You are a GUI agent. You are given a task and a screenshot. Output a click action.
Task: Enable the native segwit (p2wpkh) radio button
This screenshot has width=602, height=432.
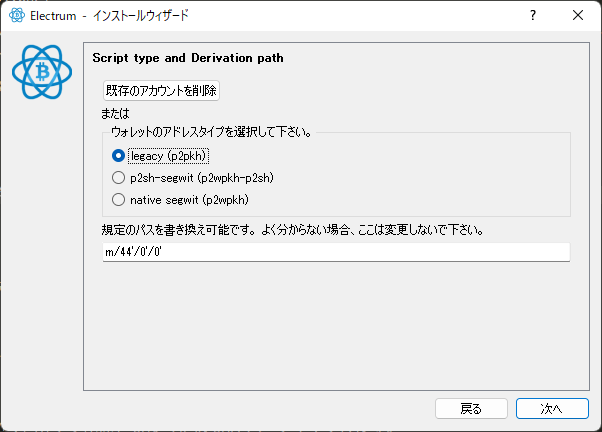tap(119, 200)
